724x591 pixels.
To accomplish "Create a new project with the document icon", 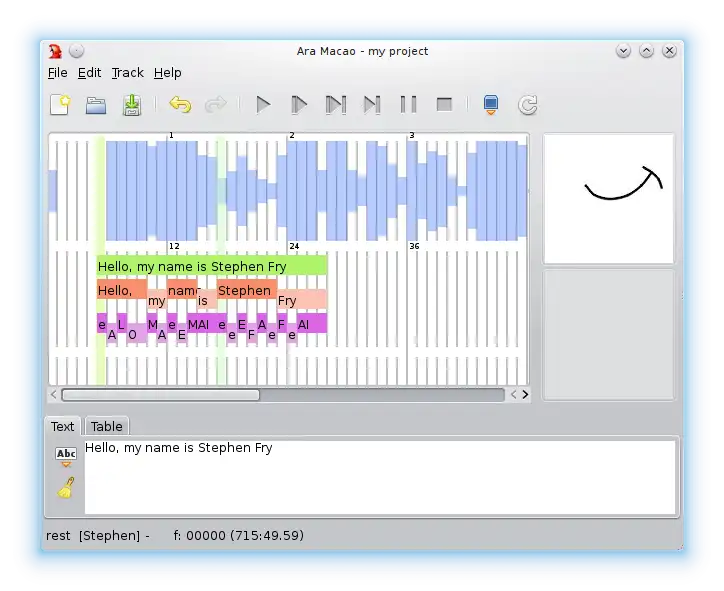I will [x=60, y=104].
